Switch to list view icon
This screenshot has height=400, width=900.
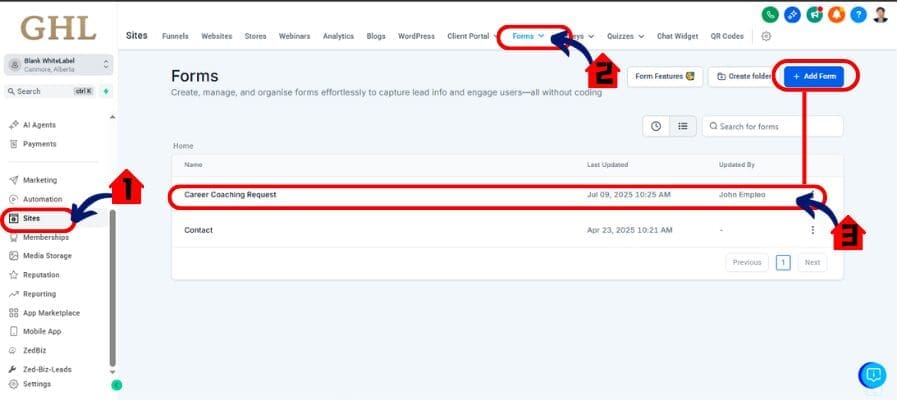[x=682, y=126]
